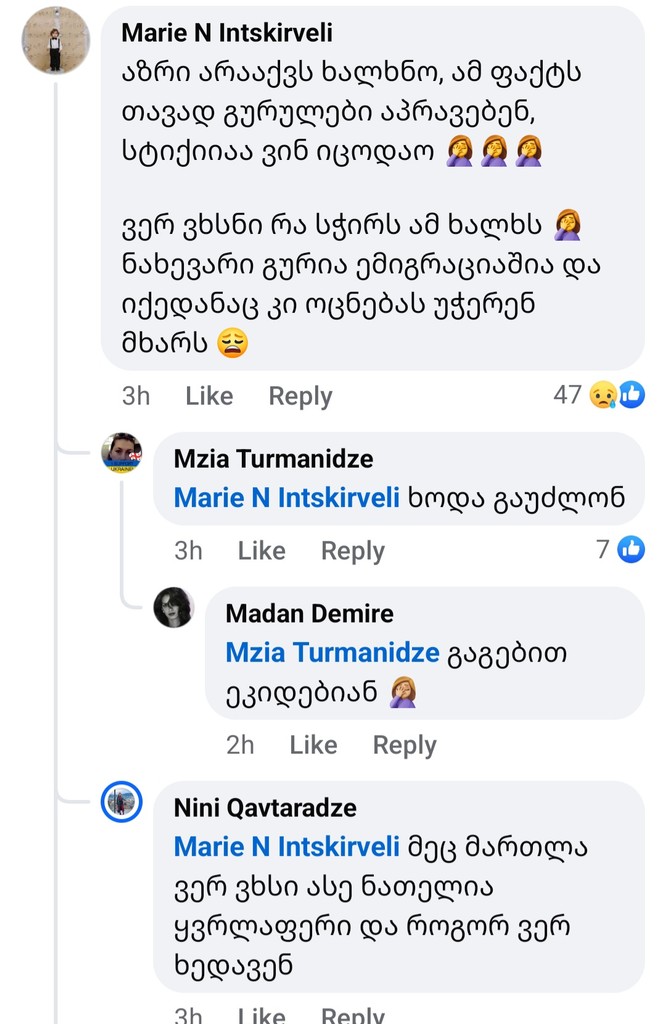The image size is (666, 1024).
Task: Like Marie N Intskirveli's top comment
Action: 209,396
